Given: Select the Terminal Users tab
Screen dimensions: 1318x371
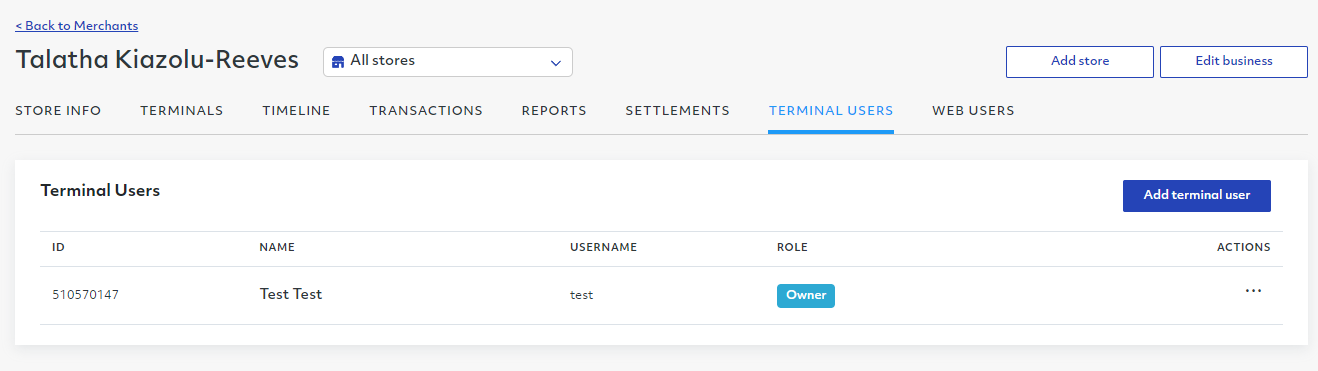Looking at the screenshot, I should [x=831, y=111].
